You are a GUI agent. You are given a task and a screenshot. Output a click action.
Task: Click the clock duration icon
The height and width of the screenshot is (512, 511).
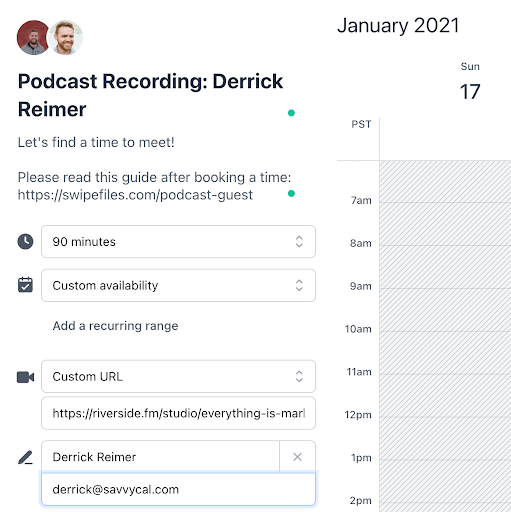point(25,241)
